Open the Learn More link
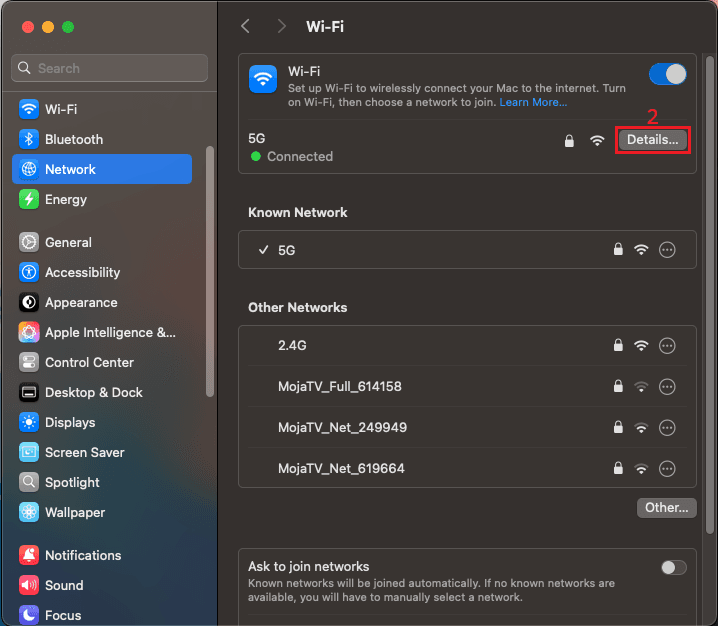Image resolution: width=718 pixels, height=626 pixels. [x=533, y=102]
